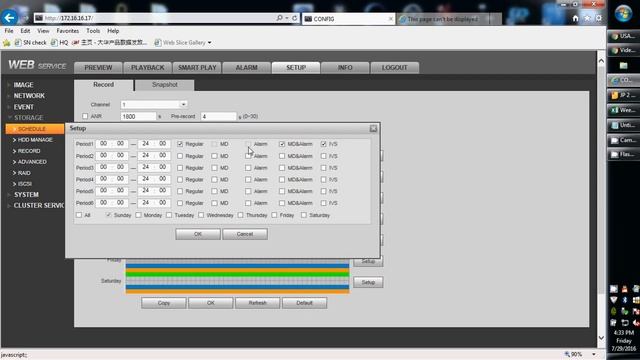Screen dimensions: 640x360
Task: Open the browser home icon
Action: (x=576, y=18)
